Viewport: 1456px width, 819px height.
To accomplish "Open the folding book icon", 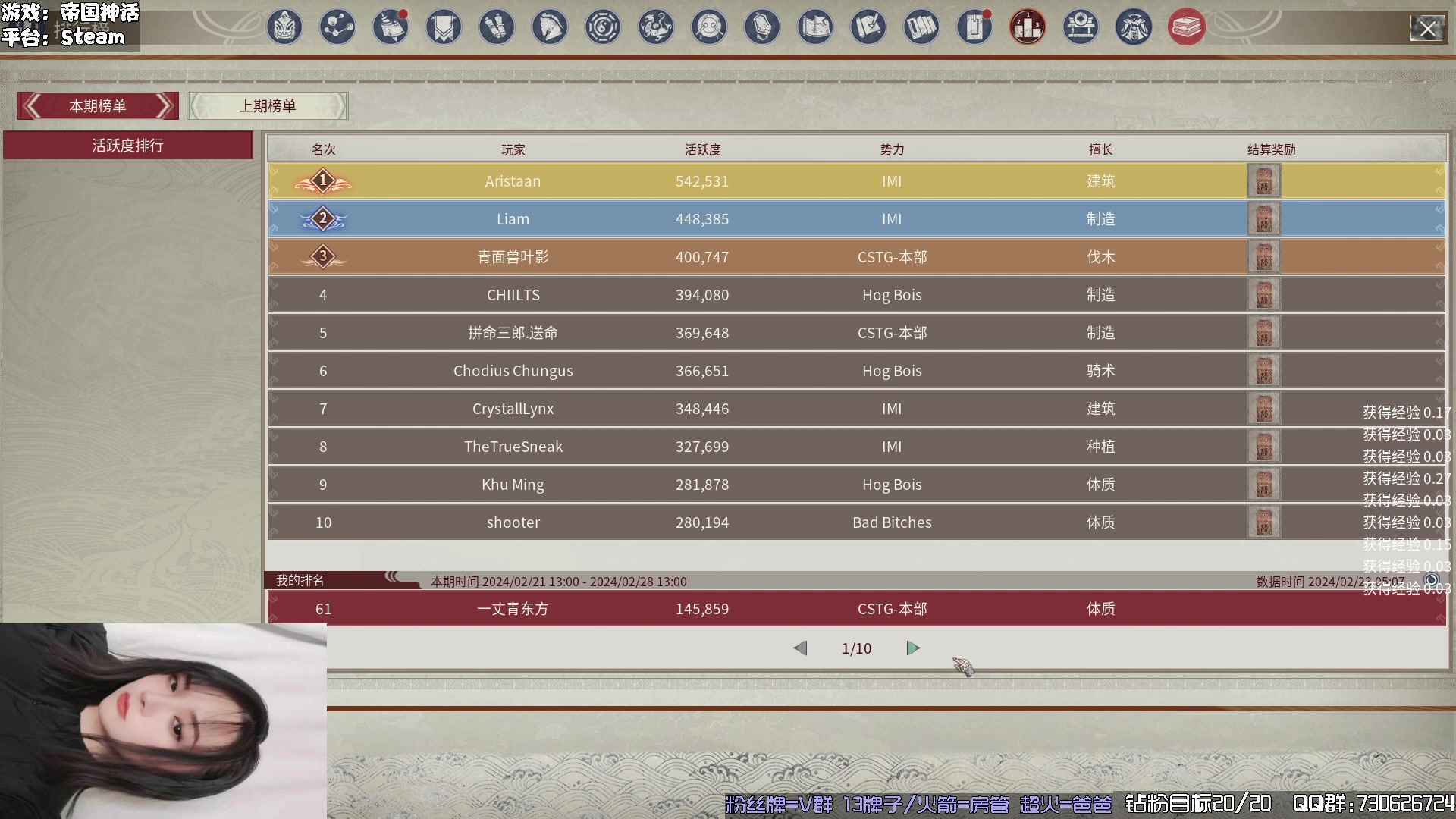I will (x=921, y=27).
